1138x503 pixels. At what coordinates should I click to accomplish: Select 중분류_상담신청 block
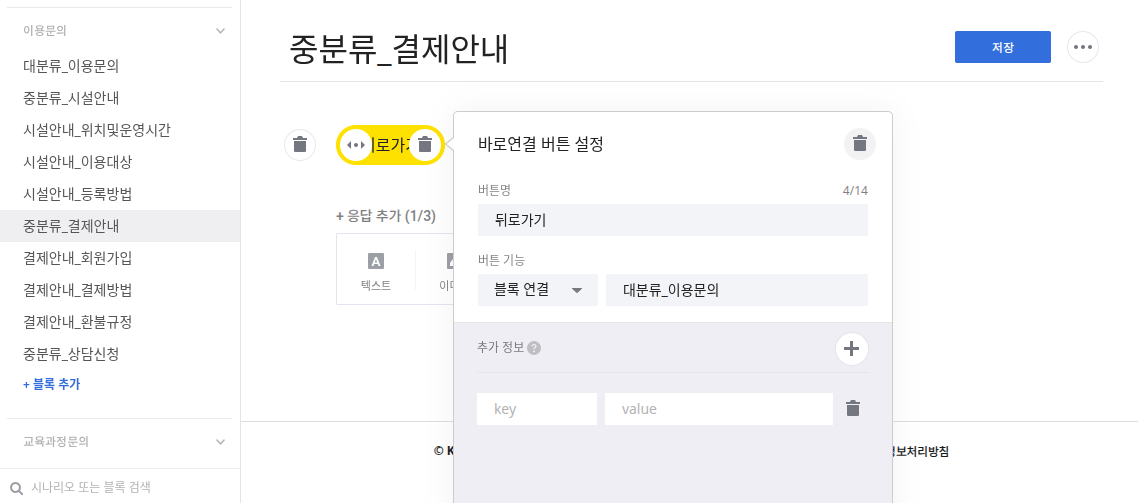pos(71,354)
